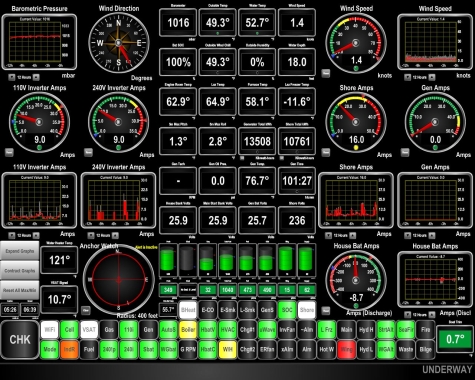Toggle the SOC green indicator
The height and width of the screenshot is (380, 475).
pos(287,310)
